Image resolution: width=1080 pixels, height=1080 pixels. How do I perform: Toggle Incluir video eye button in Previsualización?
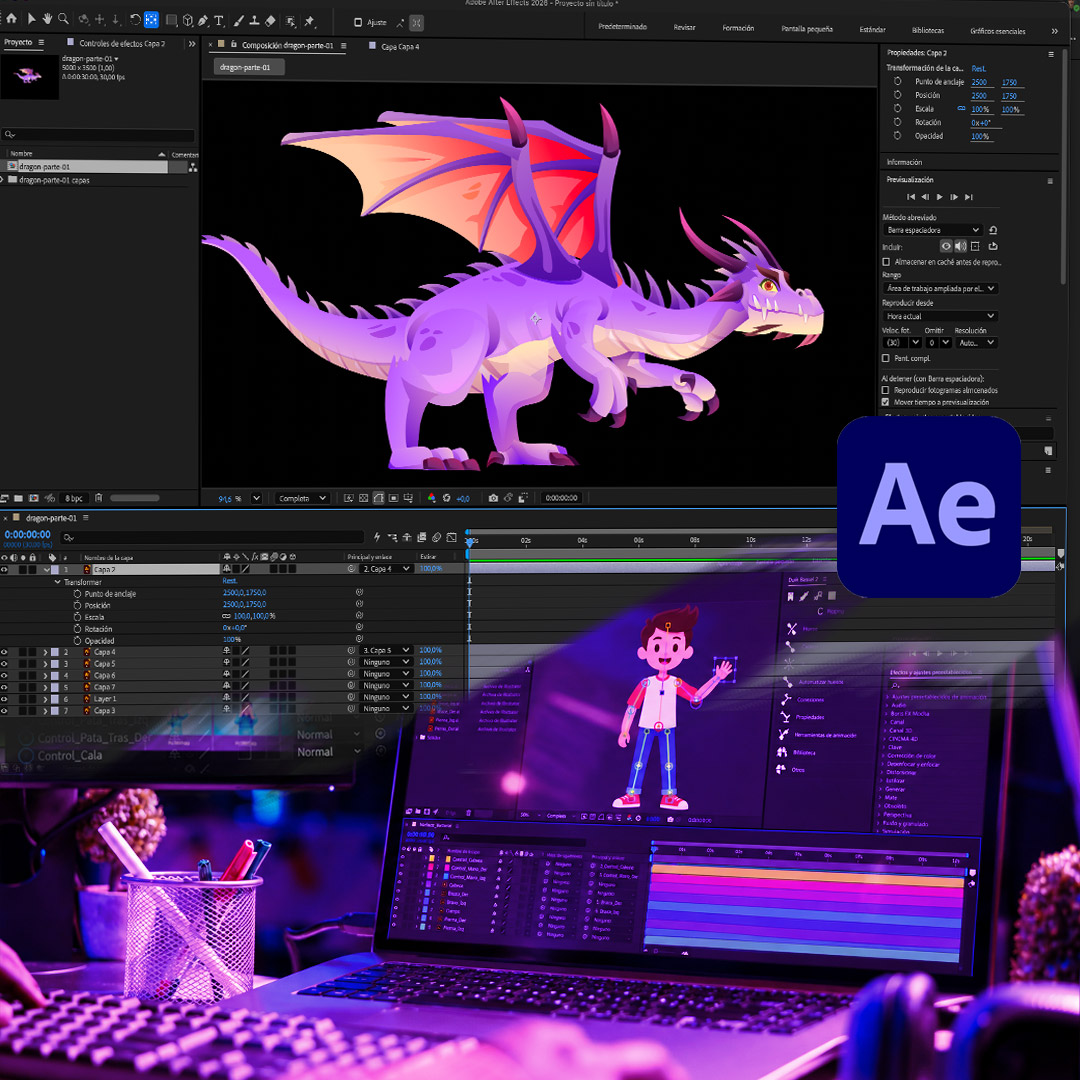pyautogui.click(x=946, y=246)
